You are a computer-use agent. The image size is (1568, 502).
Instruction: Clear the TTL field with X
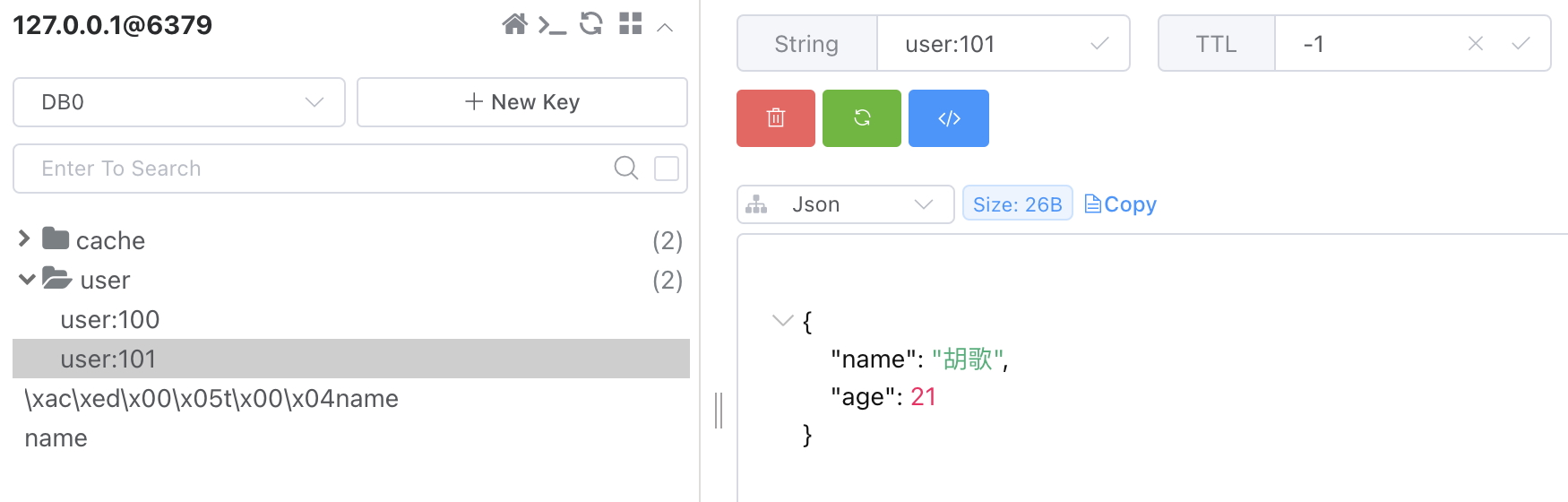[1476, 44]
